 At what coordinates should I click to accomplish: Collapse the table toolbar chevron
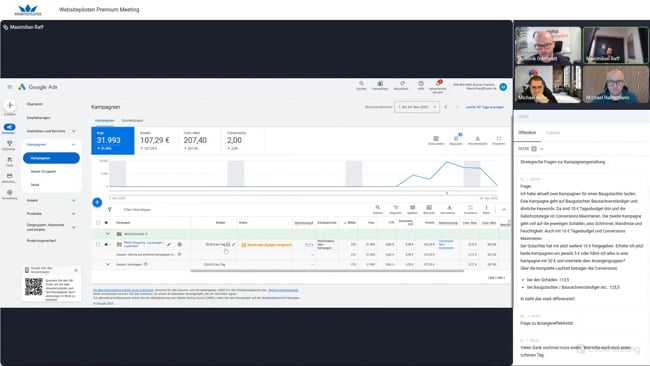[x=504, y=209]
